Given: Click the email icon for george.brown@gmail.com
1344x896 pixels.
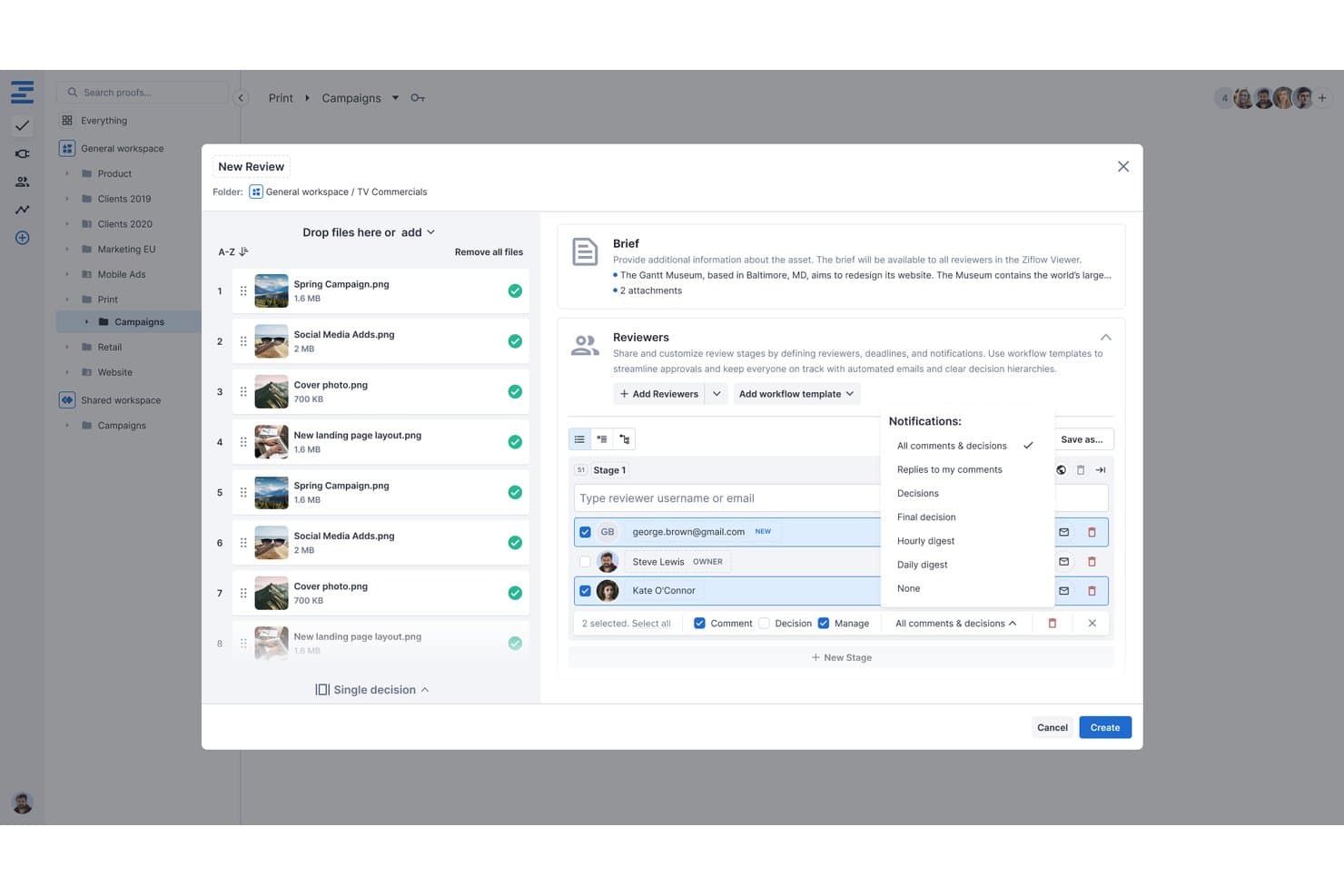Looking at the screenshot, I should pyautogui.click(x=1064, y=532).
